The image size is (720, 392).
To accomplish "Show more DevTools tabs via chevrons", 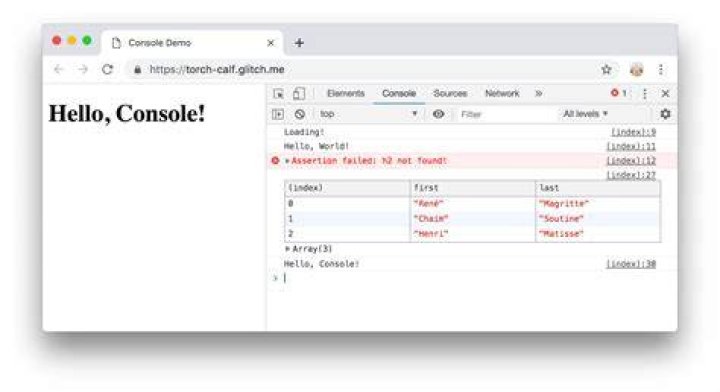I will coord(539,94).
